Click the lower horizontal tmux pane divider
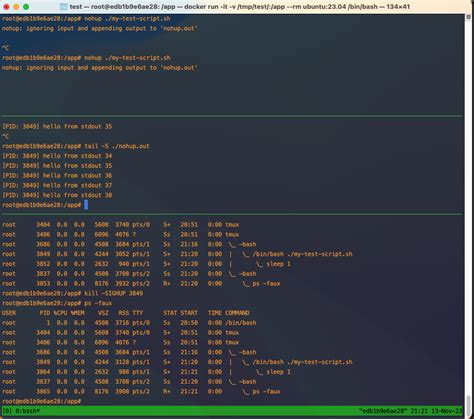Image resolution: width=474 pixels, height=419 pixels. (232, 214)
